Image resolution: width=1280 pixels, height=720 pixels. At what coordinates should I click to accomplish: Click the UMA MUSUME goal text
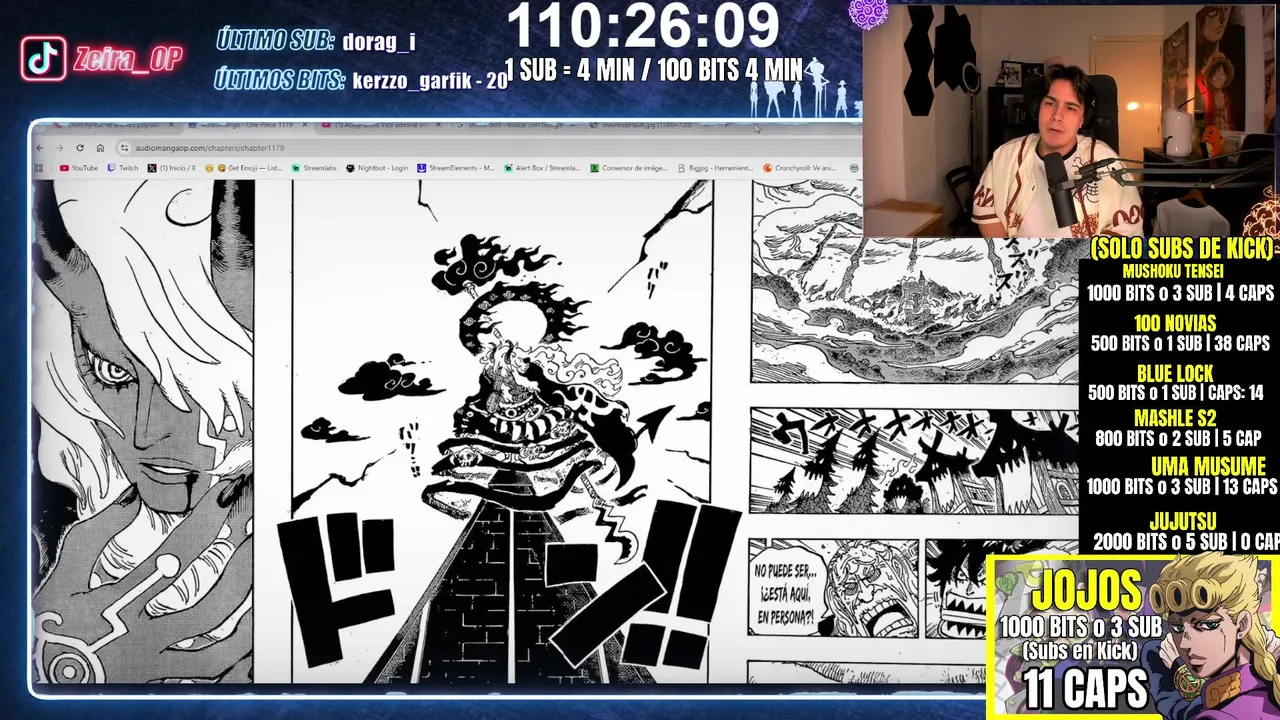[x=1208, y=467]
